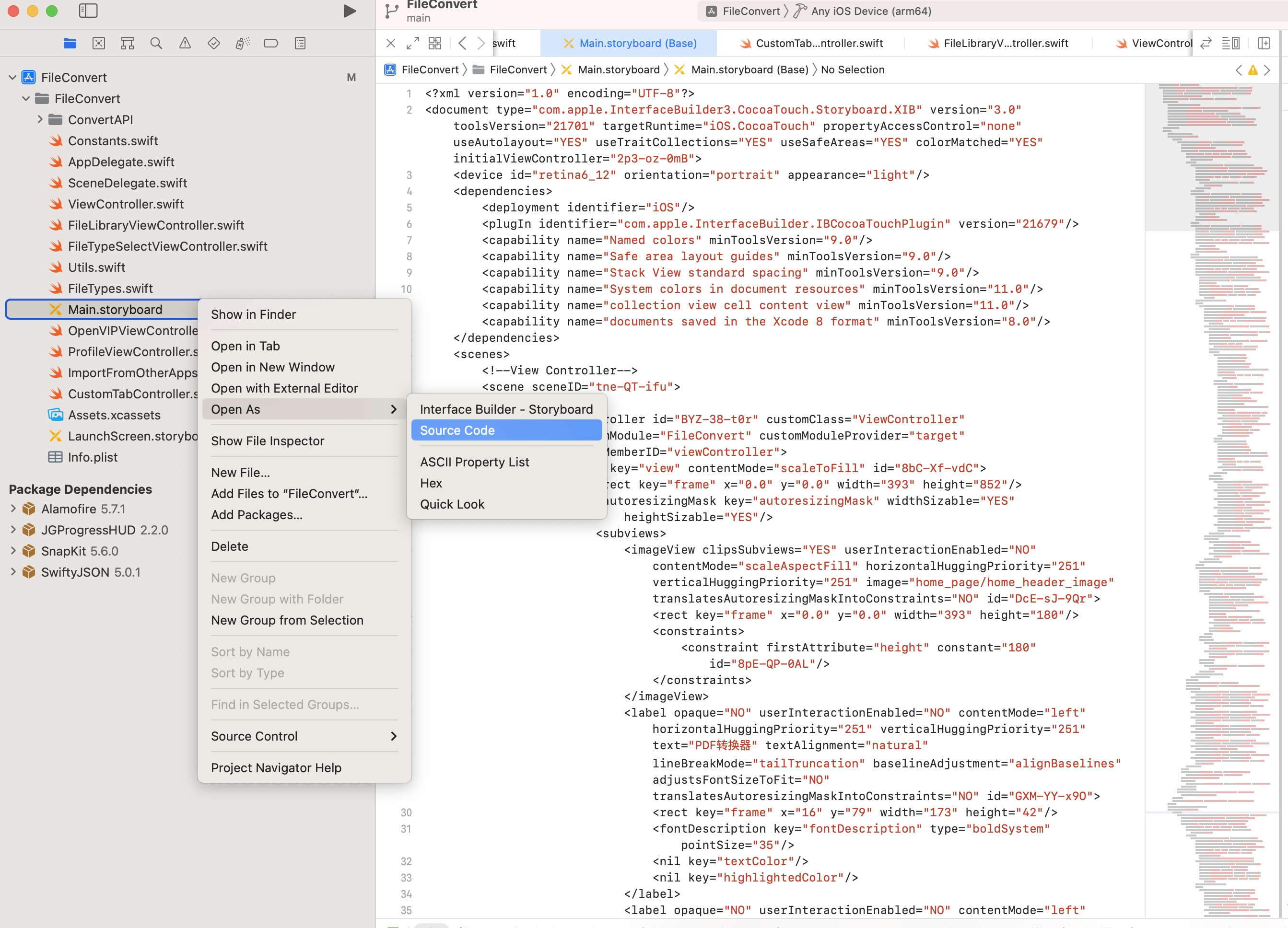Click No Selection breadcrumb segment

click(x=853, y=70)
